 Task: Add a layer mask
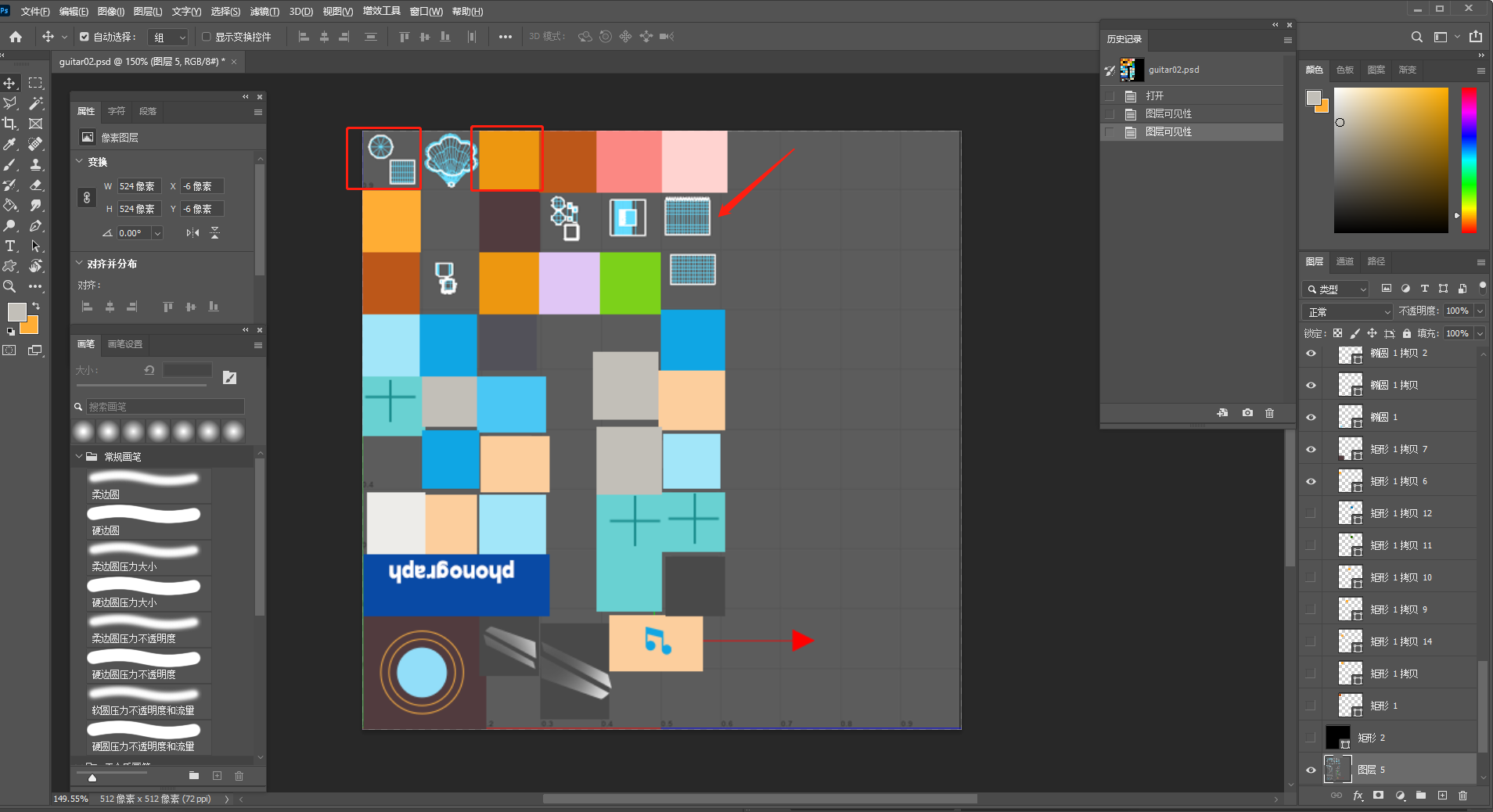click(1379, 796)
